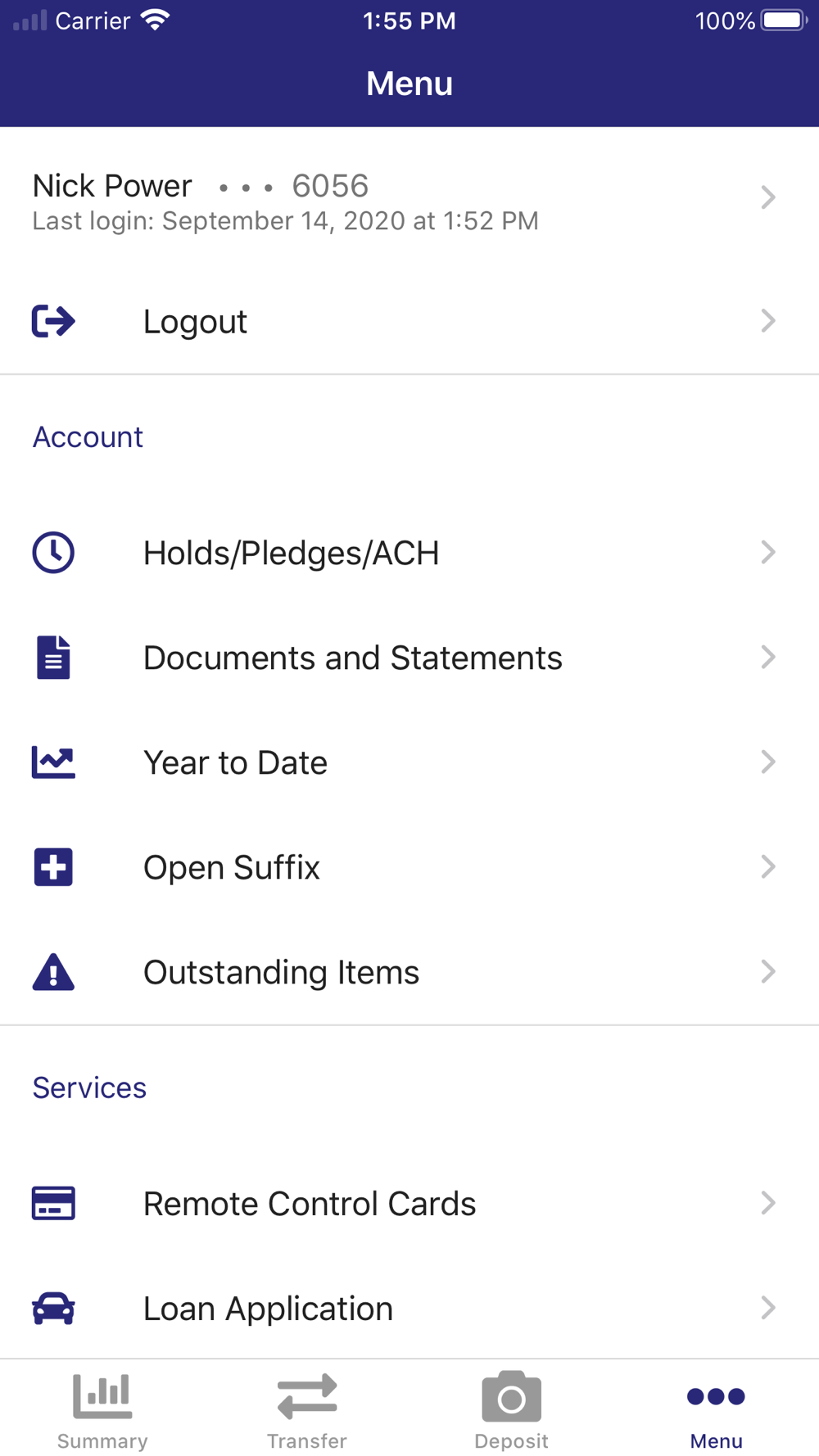Image resolution: width=819 pixels, height=1456 pixels.
Task: Go to the Transfer tab
Action: pyautogui.click(x=307, y=1410)
